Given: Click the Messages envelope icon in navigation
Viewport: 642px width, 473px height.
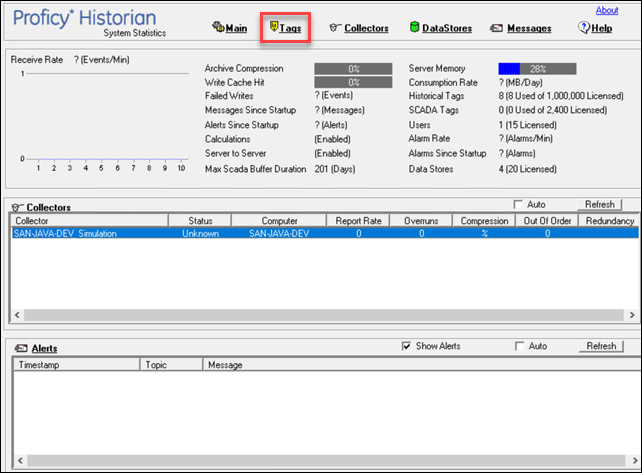Looking at the screenshot, I should coord(496,28).
